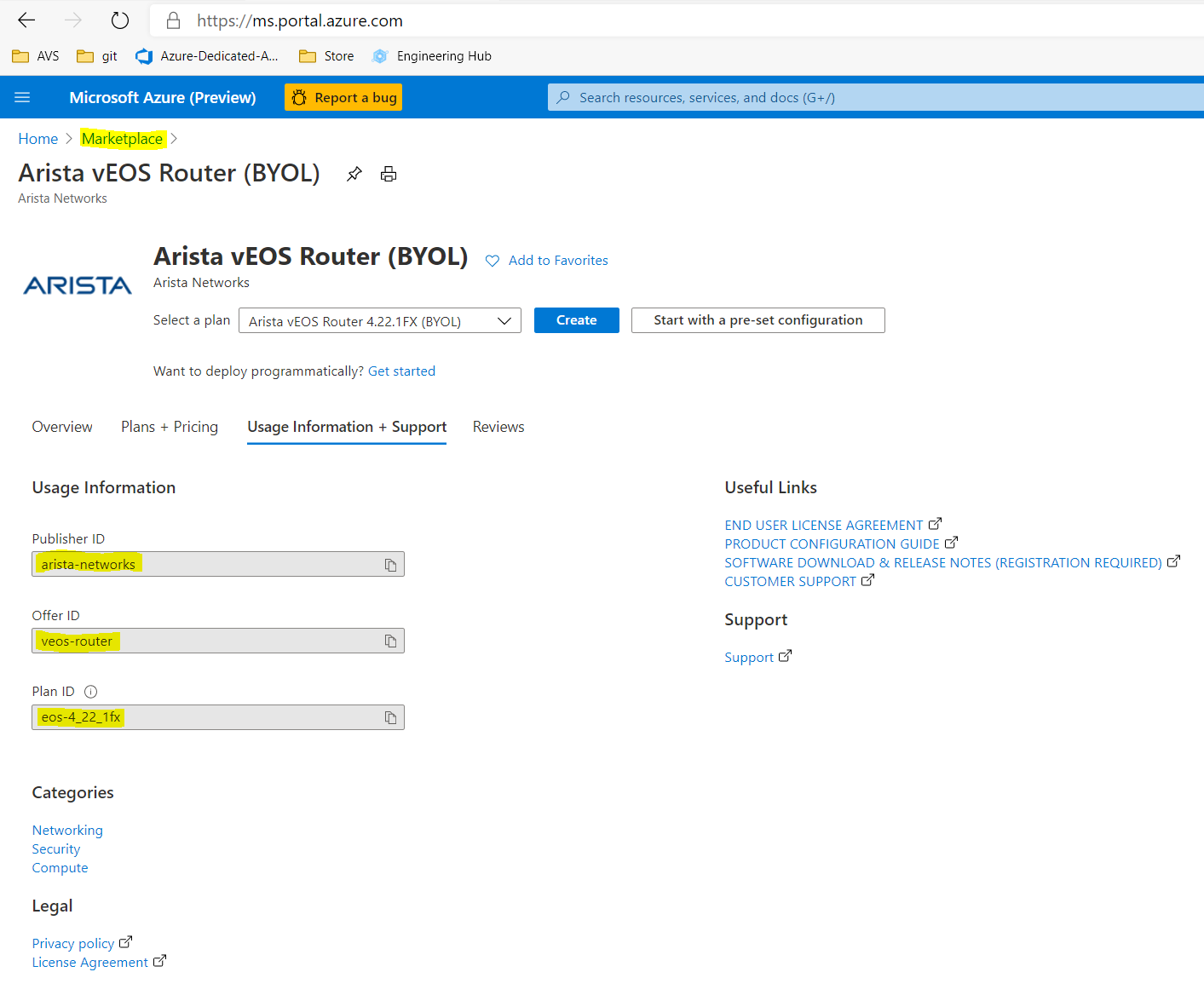
Task: Open the AVS bookmark folder
Action: click(36, 56)
